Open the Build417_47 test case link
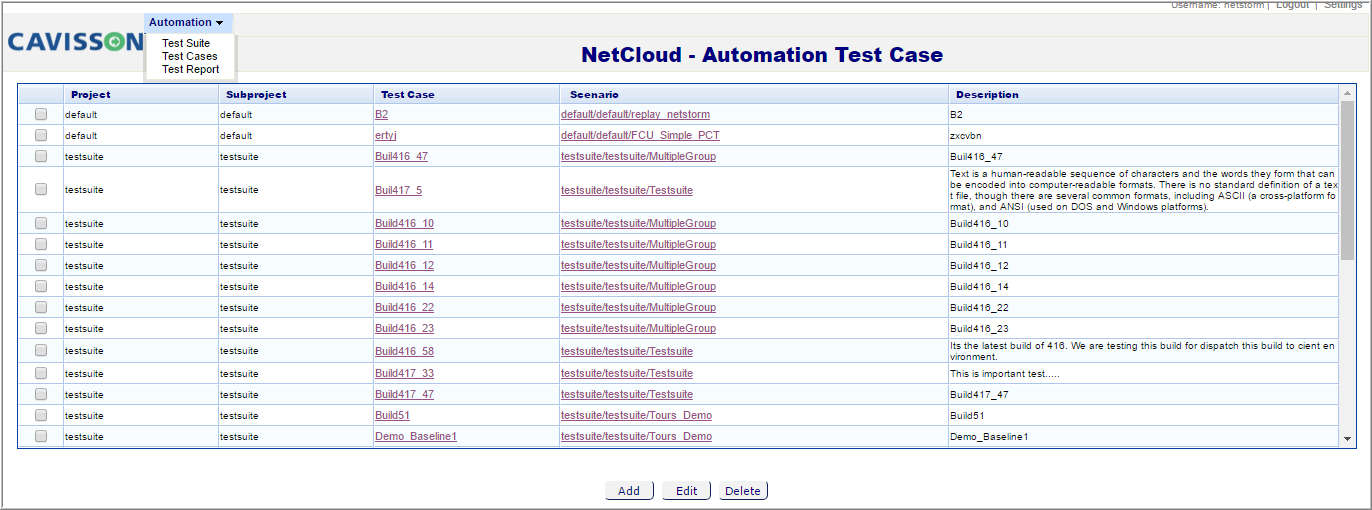Screen dimensions: 1372x510 (x=404, y=395)
